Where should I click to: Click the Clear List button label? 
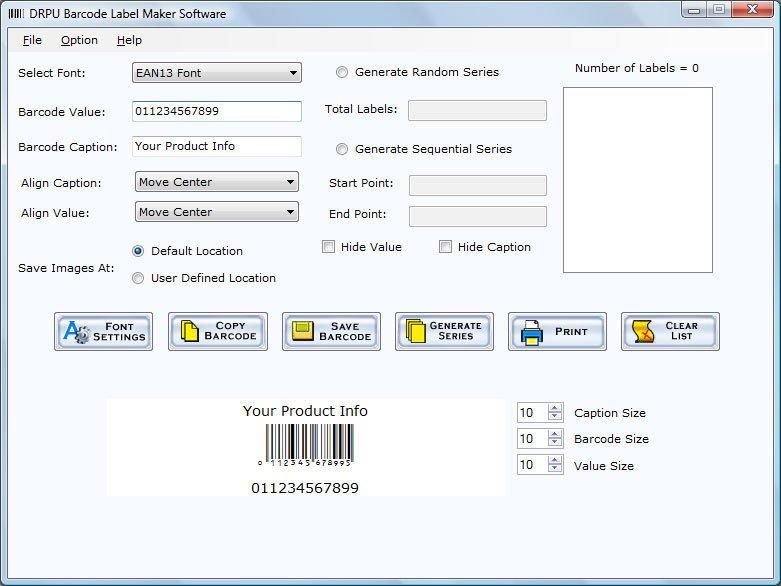coord(681,331)
